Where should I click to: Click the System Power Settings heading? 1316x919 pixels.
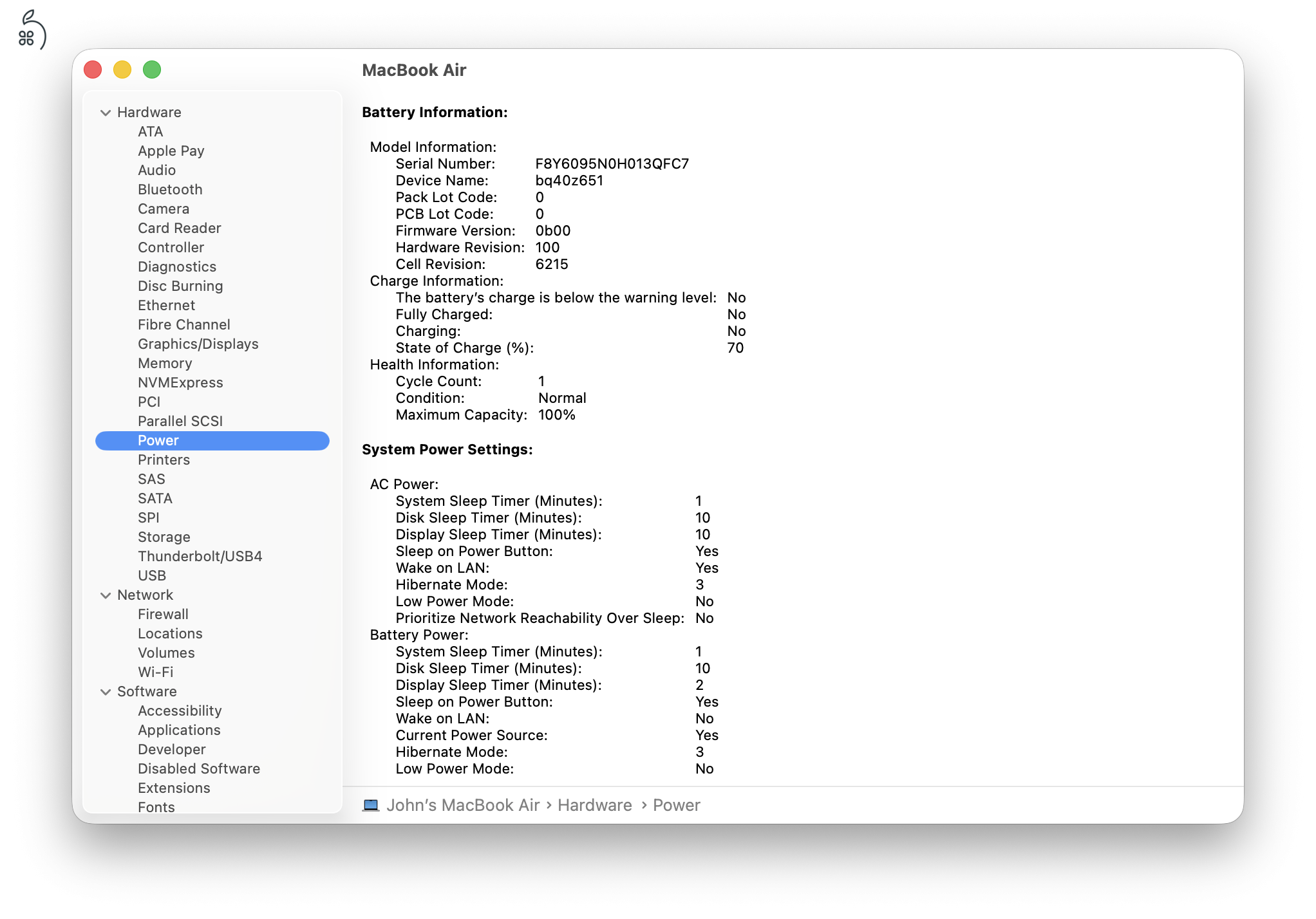[447, 449]
